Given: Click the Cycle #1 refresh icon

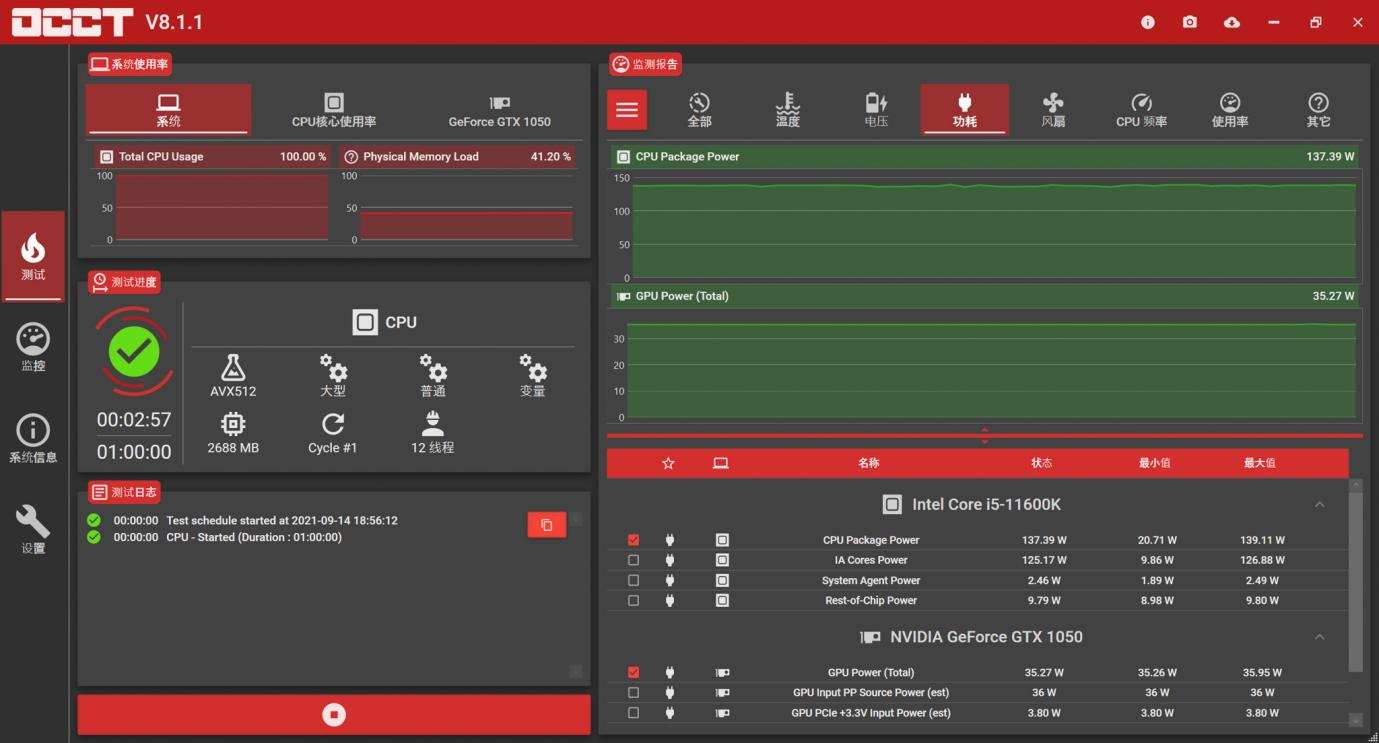Looking at the screenshot, I should [x=333, y=424].
